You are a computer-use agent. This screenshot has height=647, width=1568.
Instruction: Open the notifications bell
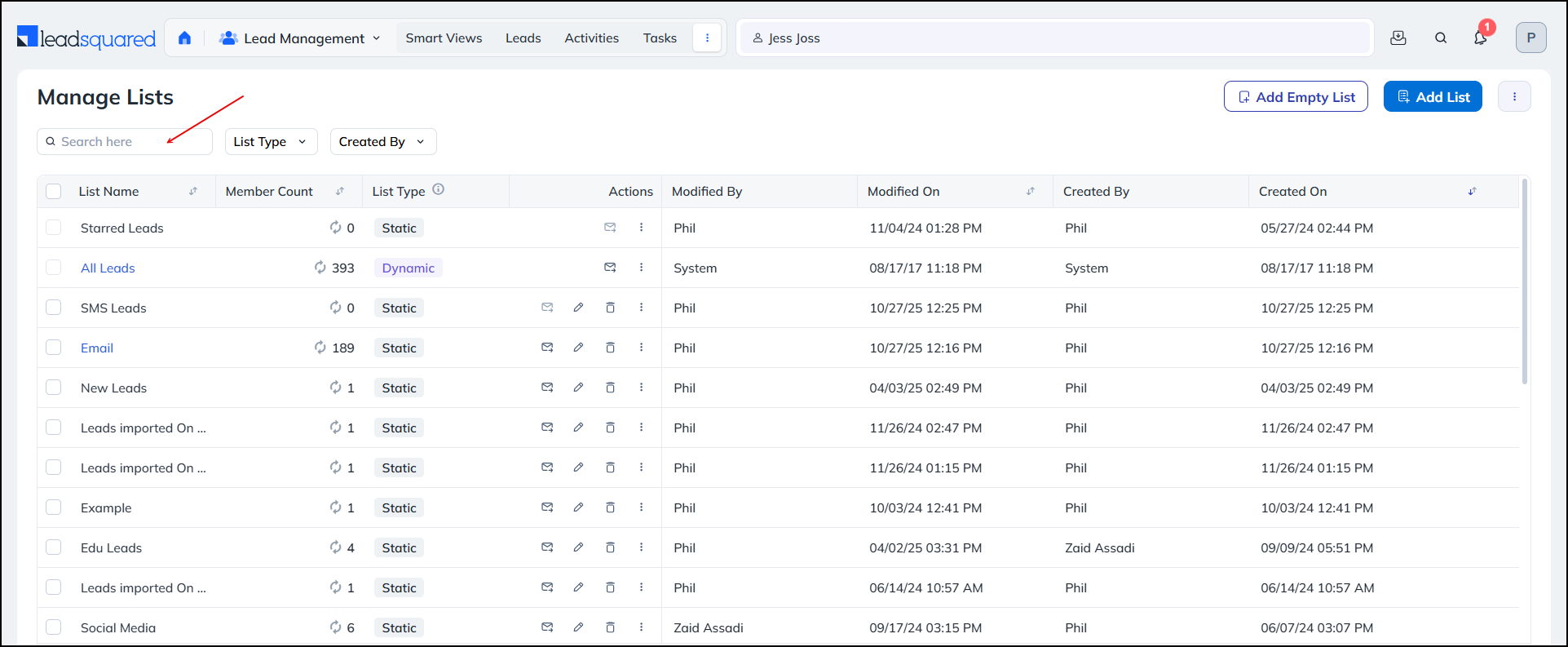(1481, 38)
